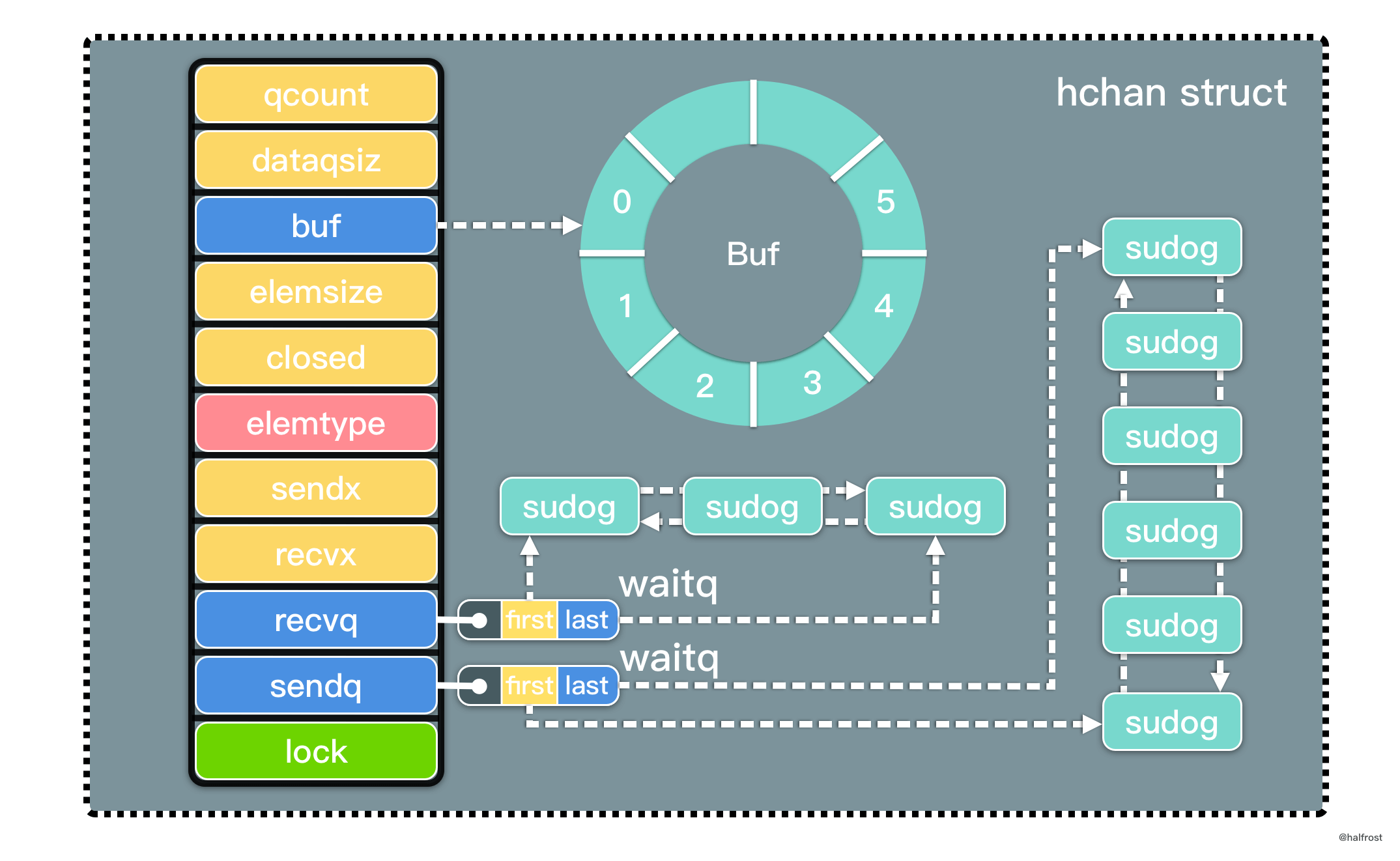Click the closed field box
Image resolution: width=1400 pixels, height=861 pixels.
point(316,358)
